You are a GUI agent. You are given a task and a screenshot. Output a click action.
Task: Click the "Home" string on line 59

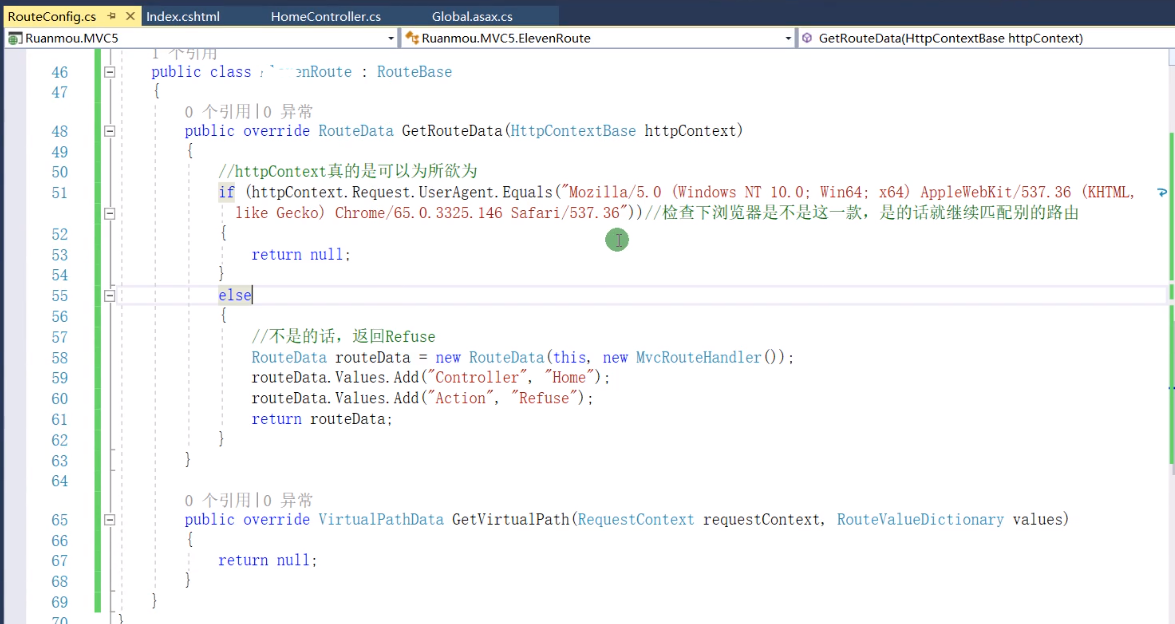pyautogui.click(x=569, y=378)
